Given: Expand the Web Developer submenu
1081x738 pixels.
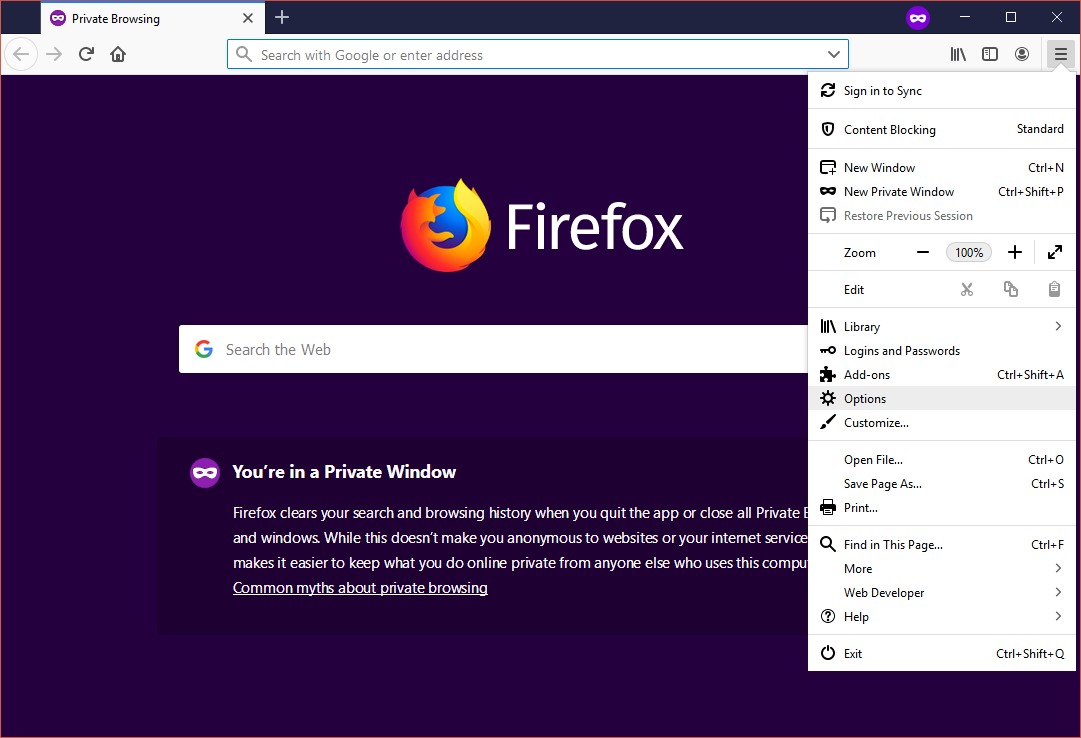Looking at the screenshot, I should [x=942, y=592].
